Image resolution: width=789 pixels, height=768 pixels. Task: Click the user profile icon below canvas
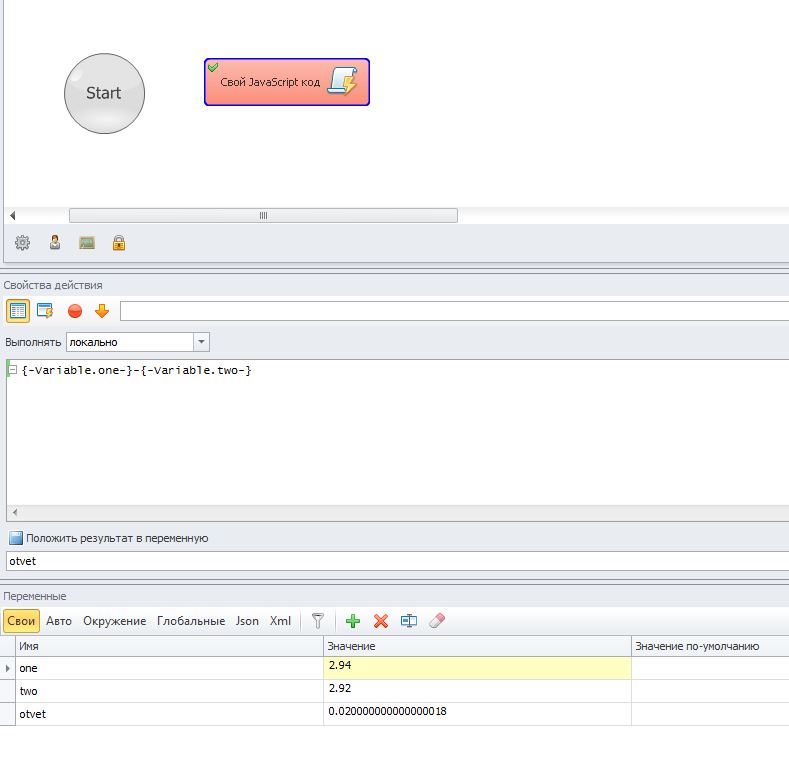[55, 243]
